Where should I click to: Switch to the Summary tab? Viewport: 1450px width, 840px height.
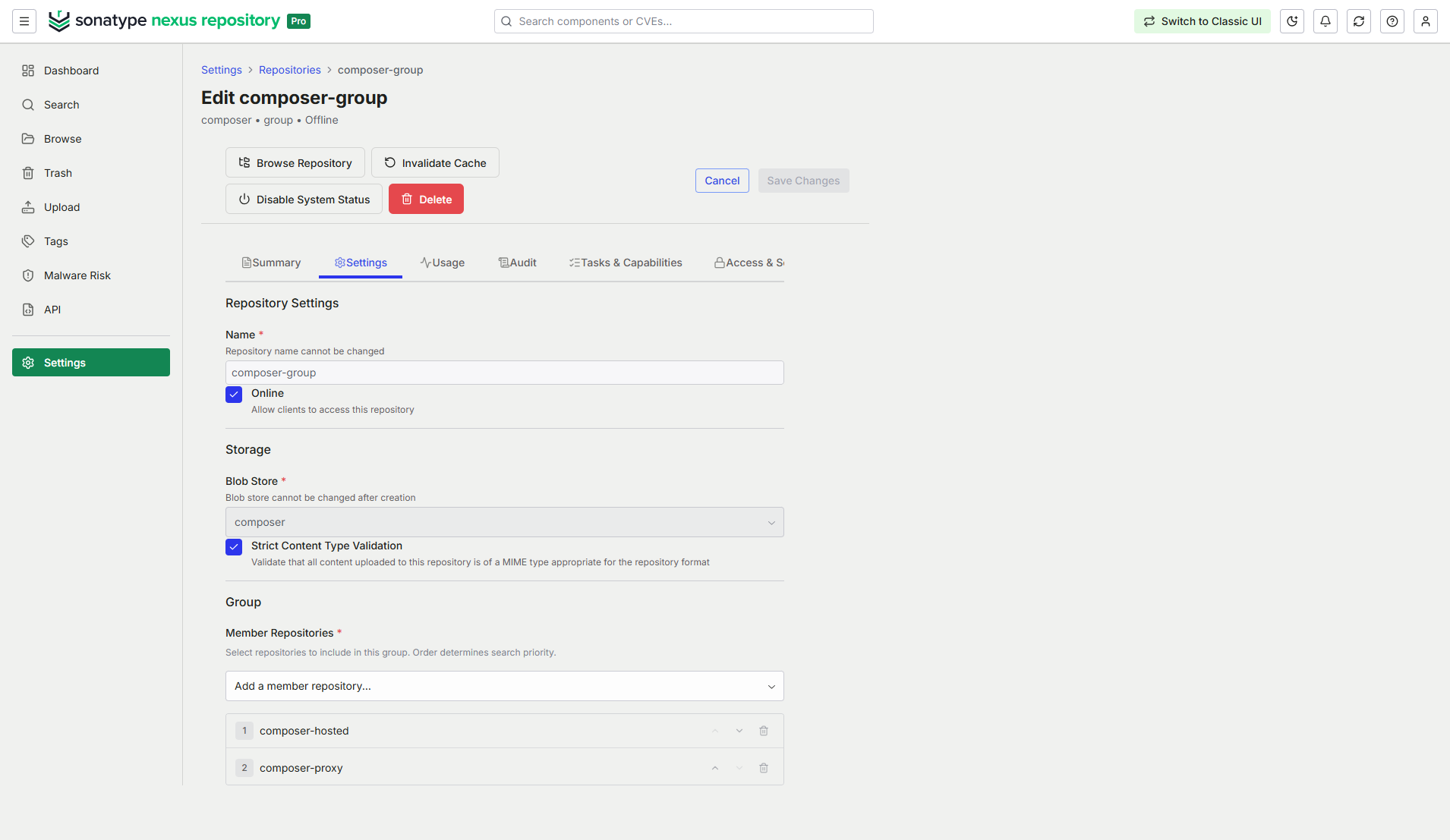tap(271, 263)
